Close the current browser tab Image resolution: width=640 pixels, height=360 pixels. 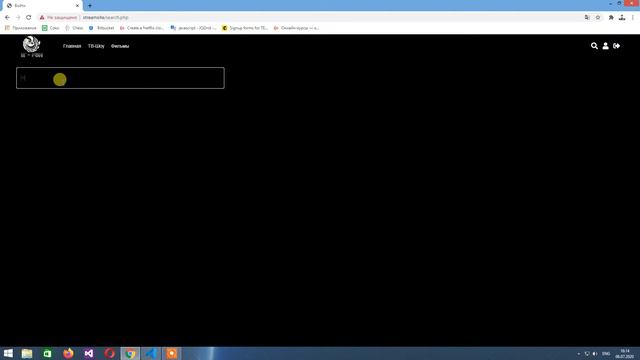[x=77, y=6]
